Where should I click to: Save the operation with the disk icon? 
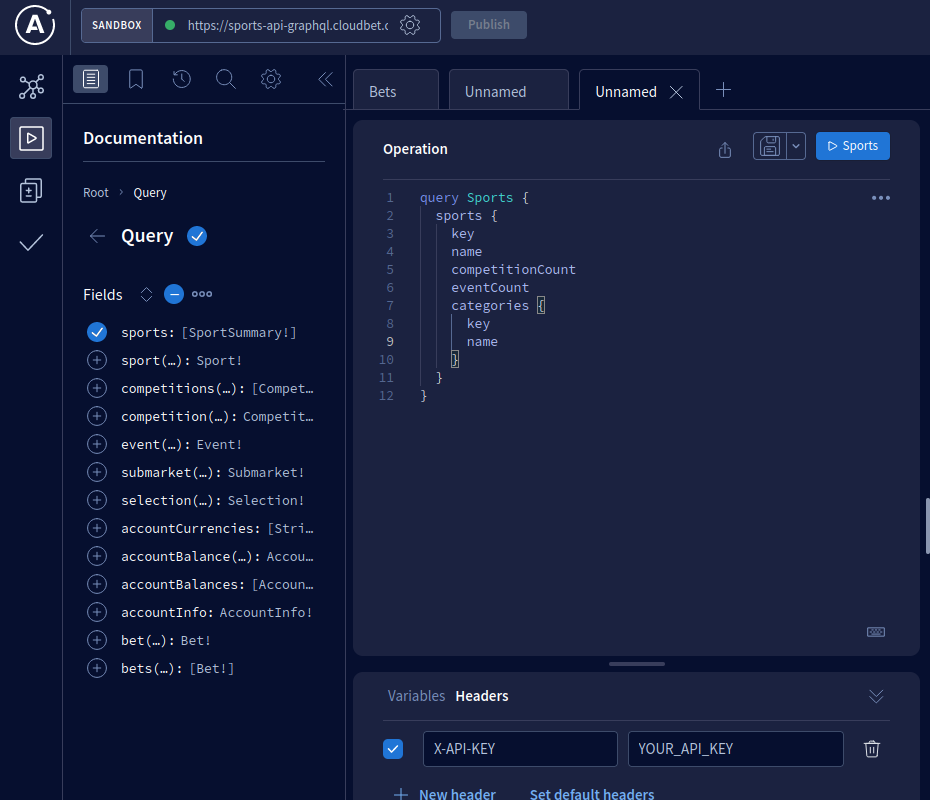770,146
